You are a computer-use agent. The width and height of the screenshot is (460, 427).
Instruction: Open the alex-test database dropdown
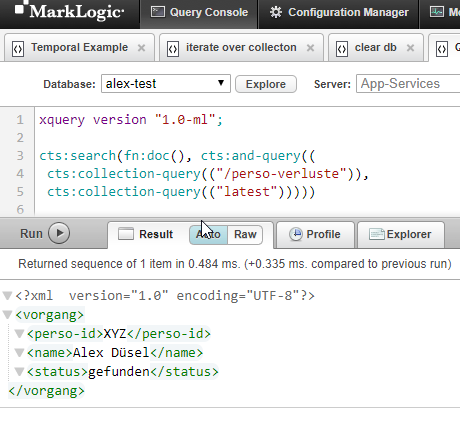166,83
